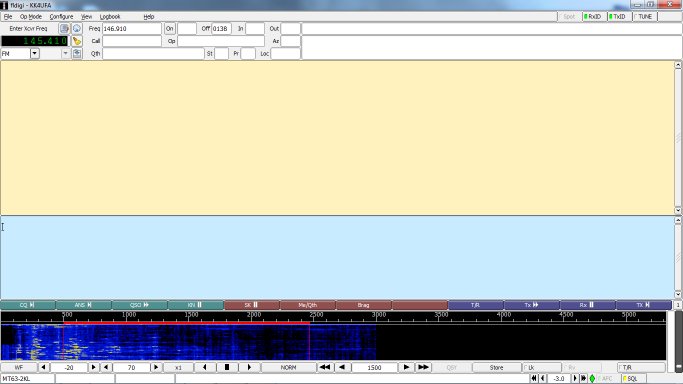
Task: Toggle TxID indicator button
Action: coord(619,17)
